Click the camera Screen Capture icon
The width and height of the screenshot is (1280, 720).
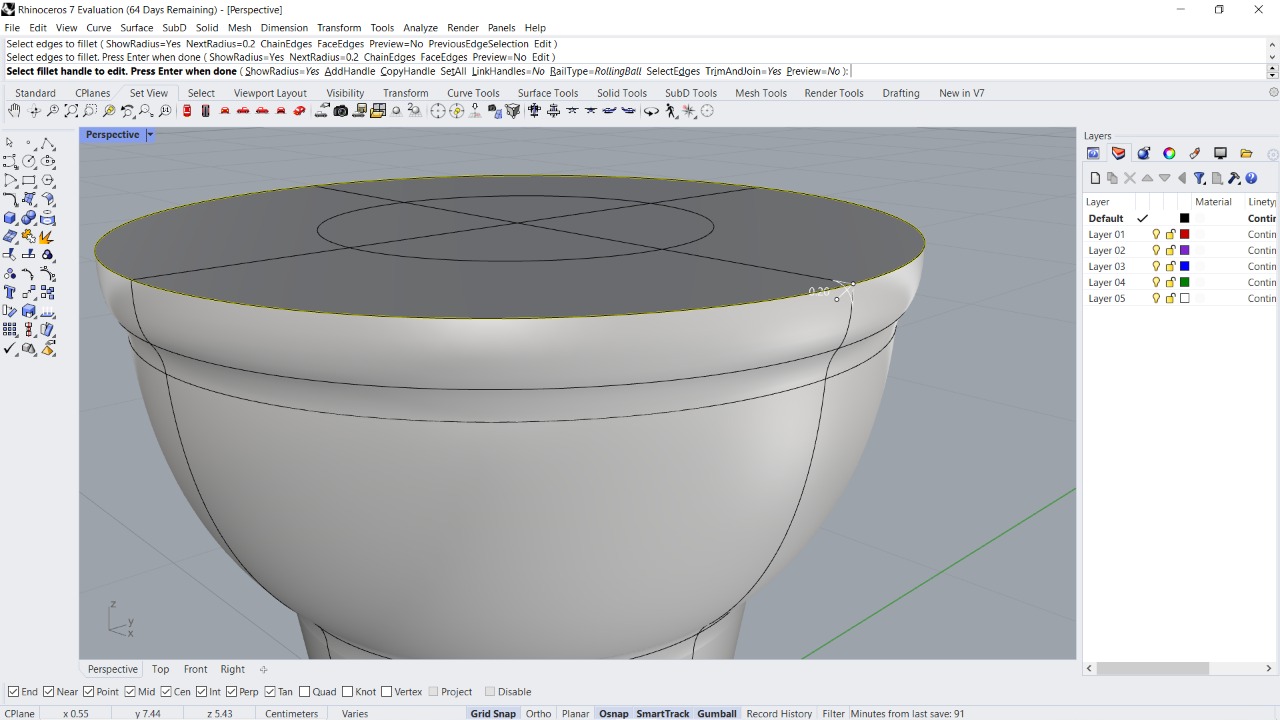341,111
